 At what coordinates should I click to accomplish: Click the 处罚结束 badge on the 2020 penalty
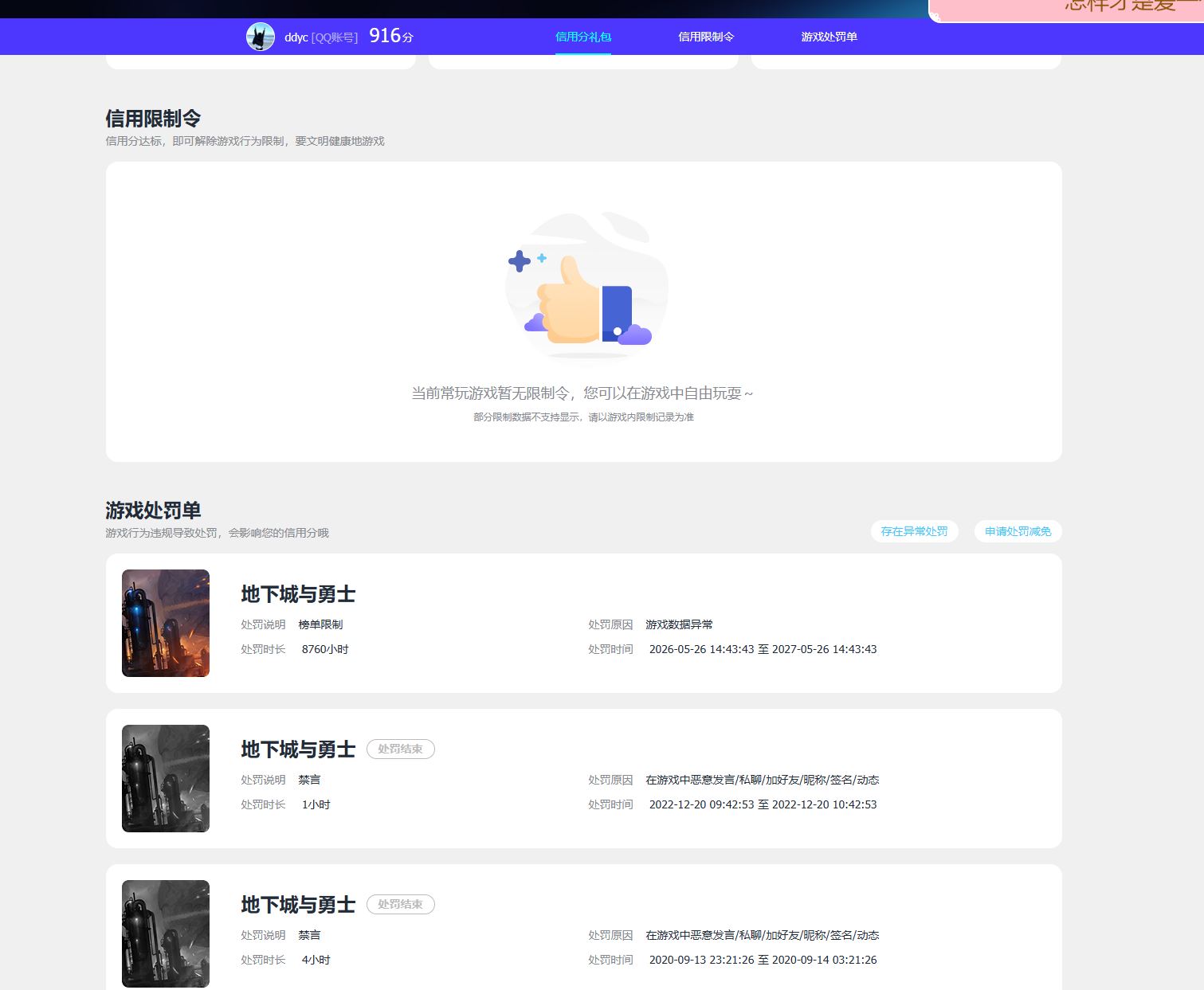pyautogui.click(x=400, y=904)
